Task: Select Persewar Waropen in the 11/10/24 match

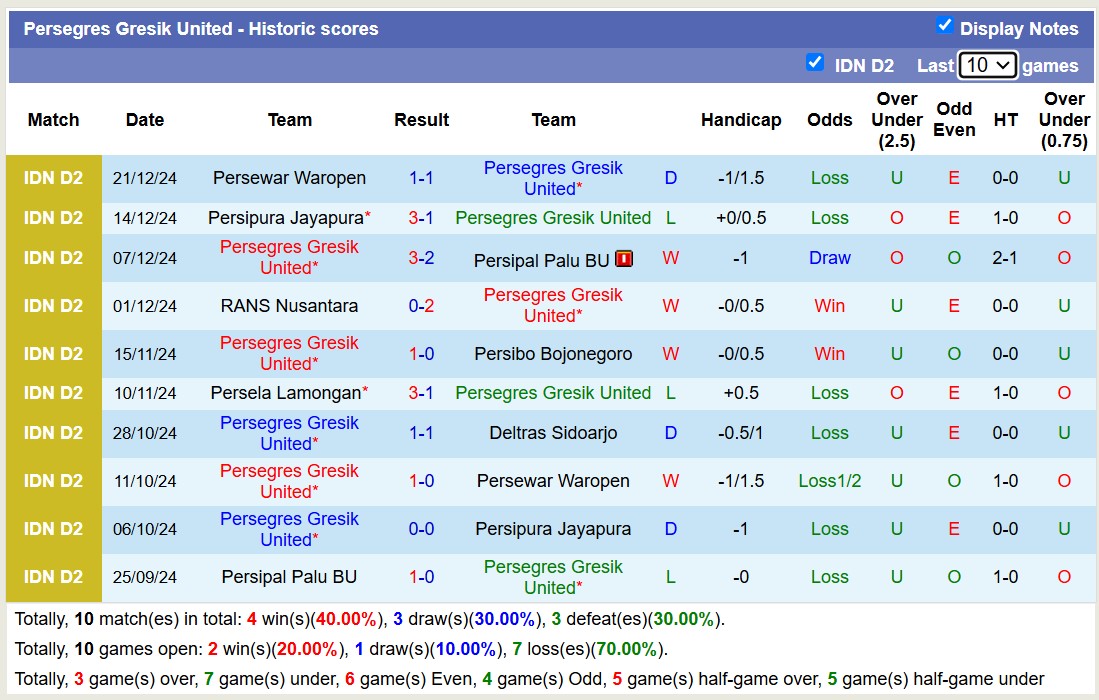Action: [x=553, y=481]
